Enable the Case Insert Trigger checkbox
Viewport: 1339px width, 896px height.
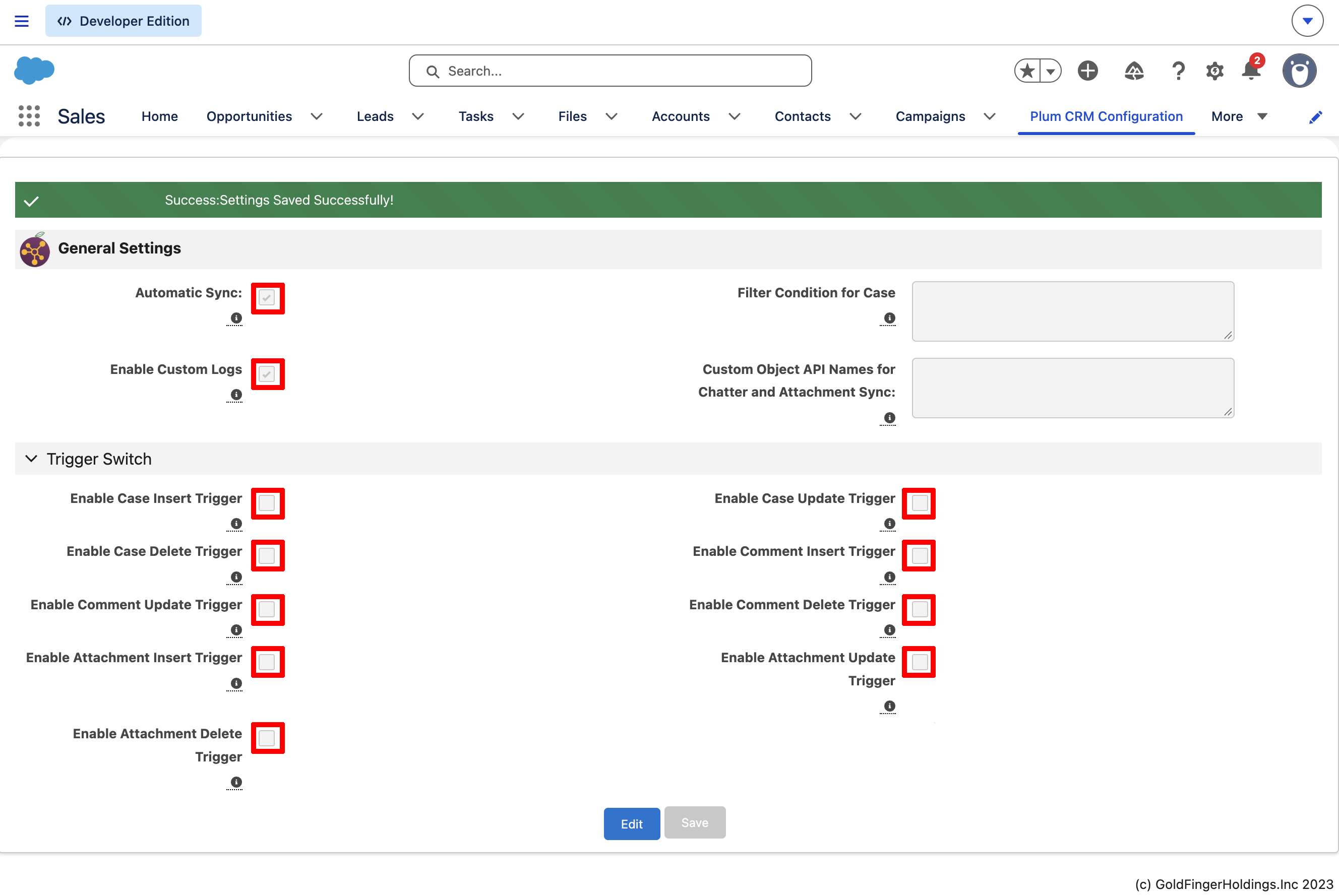coord(267,503)
